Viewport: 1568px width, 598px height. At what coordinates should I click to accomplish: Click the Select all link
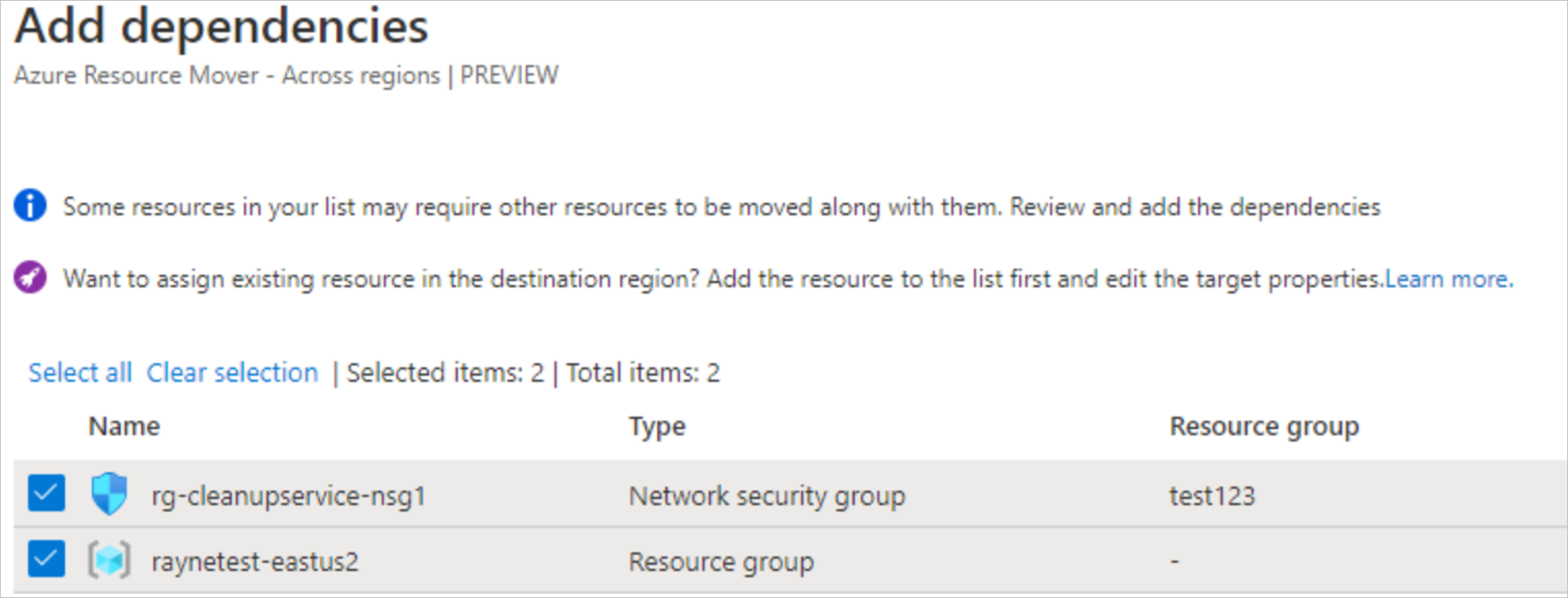[80, 372]
